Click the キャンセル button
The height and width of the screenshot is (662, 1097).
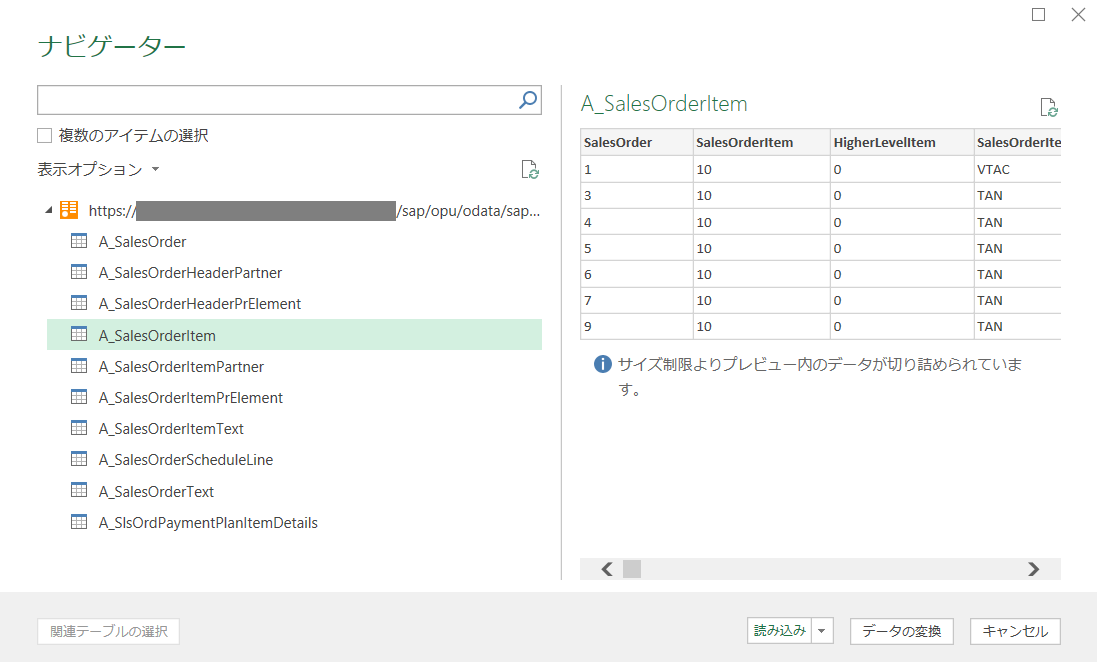(1015, 631)
